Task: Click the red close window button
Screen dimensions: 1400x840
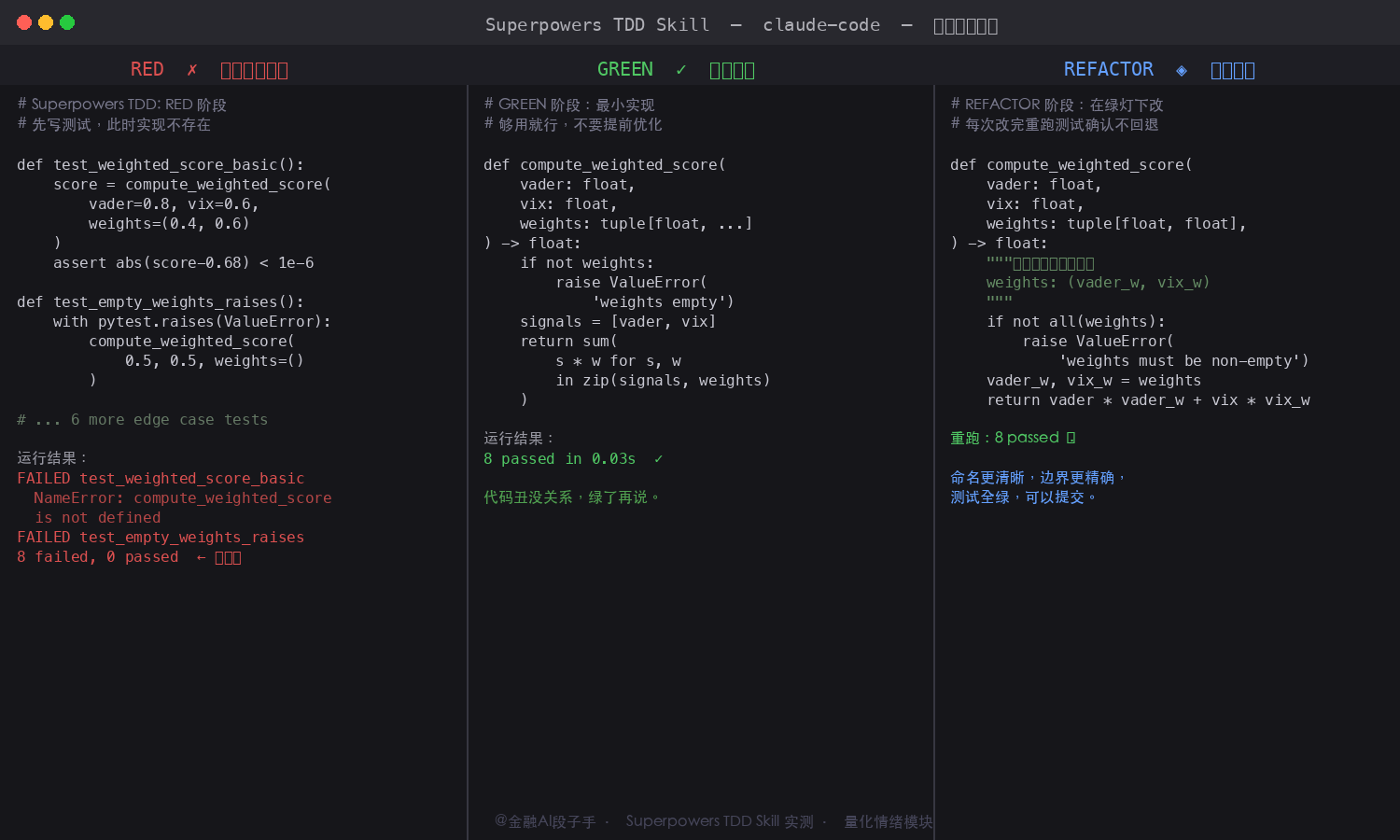Action: tap(24, 22)
